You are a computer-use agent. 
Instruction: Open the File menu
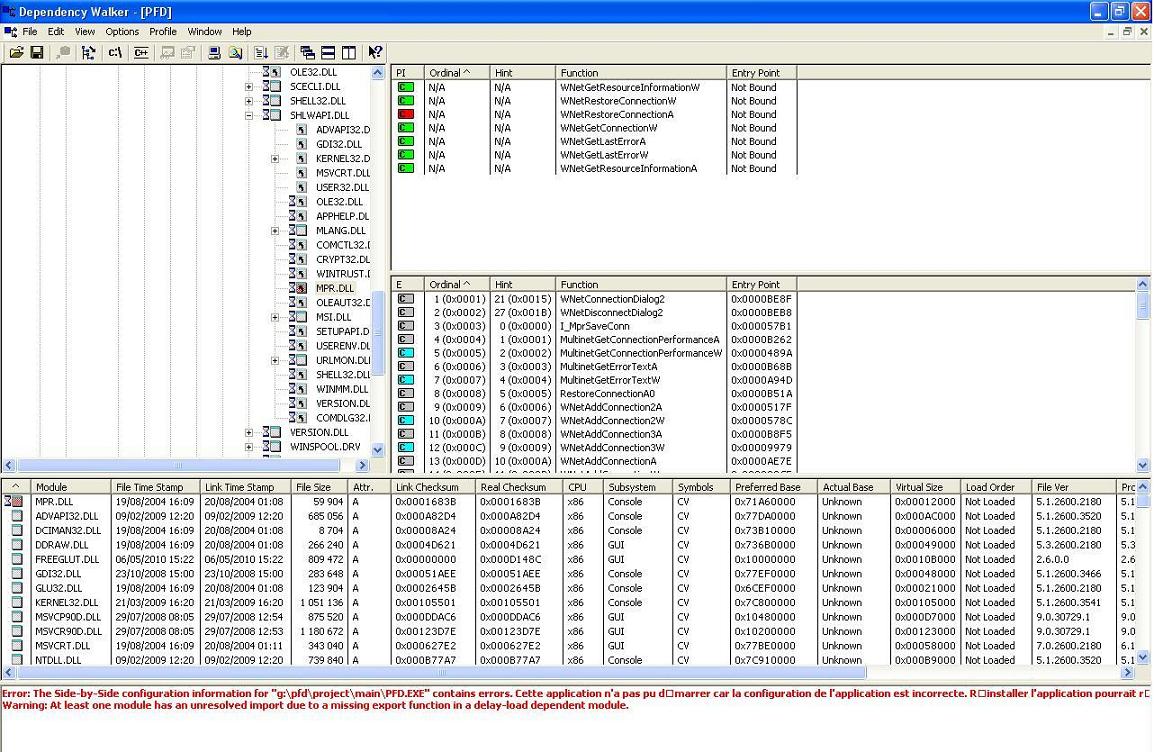click(29, 32)
